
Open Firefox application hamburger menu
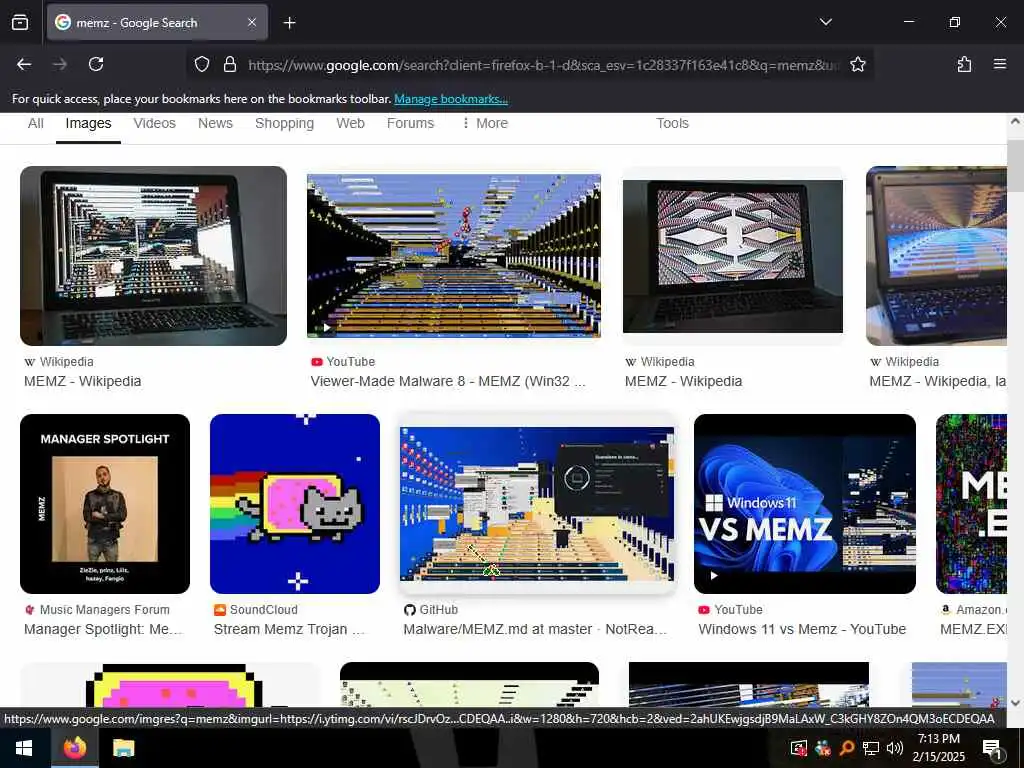[1000, 64]
